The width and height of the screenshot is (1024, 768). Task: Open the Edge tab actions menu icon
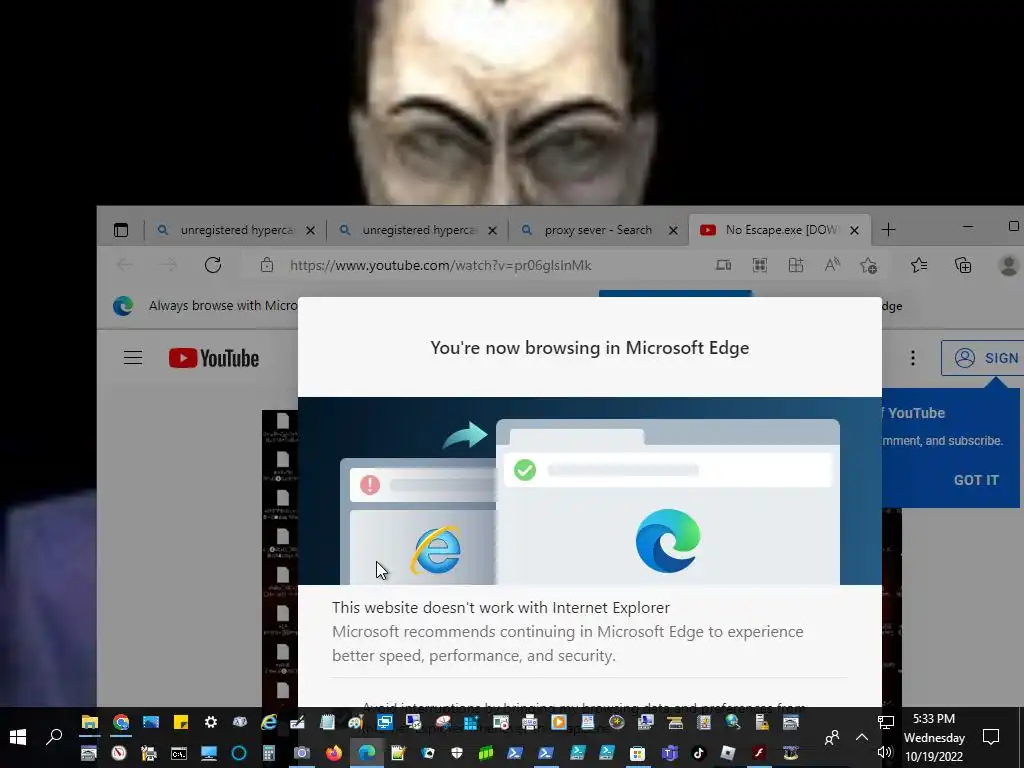click(121, 230)
